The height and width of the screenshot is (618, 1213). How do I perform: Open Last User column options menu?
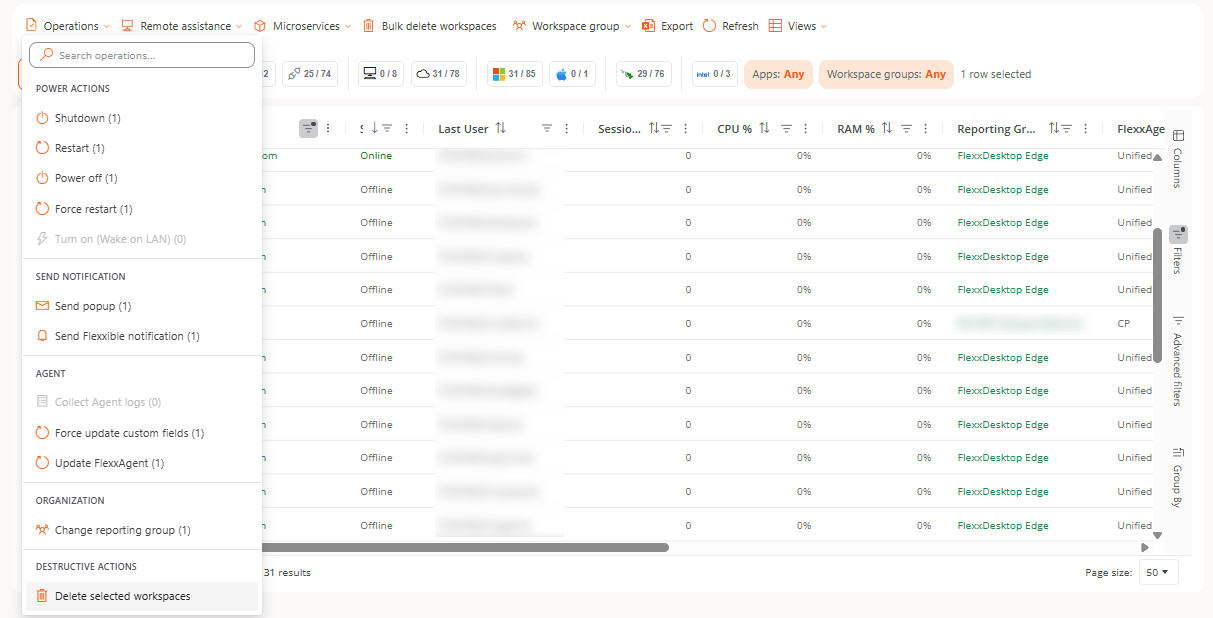(567, 129)
